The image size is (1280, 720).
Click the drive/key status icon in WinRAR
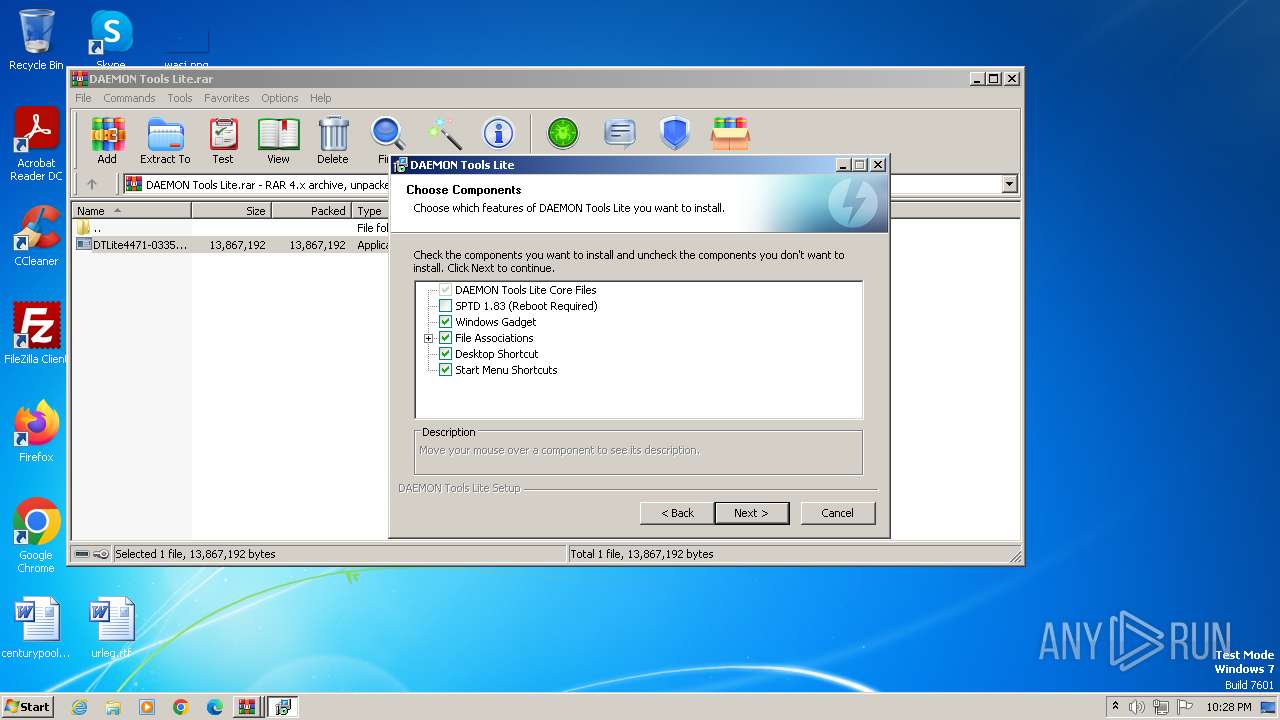tap(92, 554)
